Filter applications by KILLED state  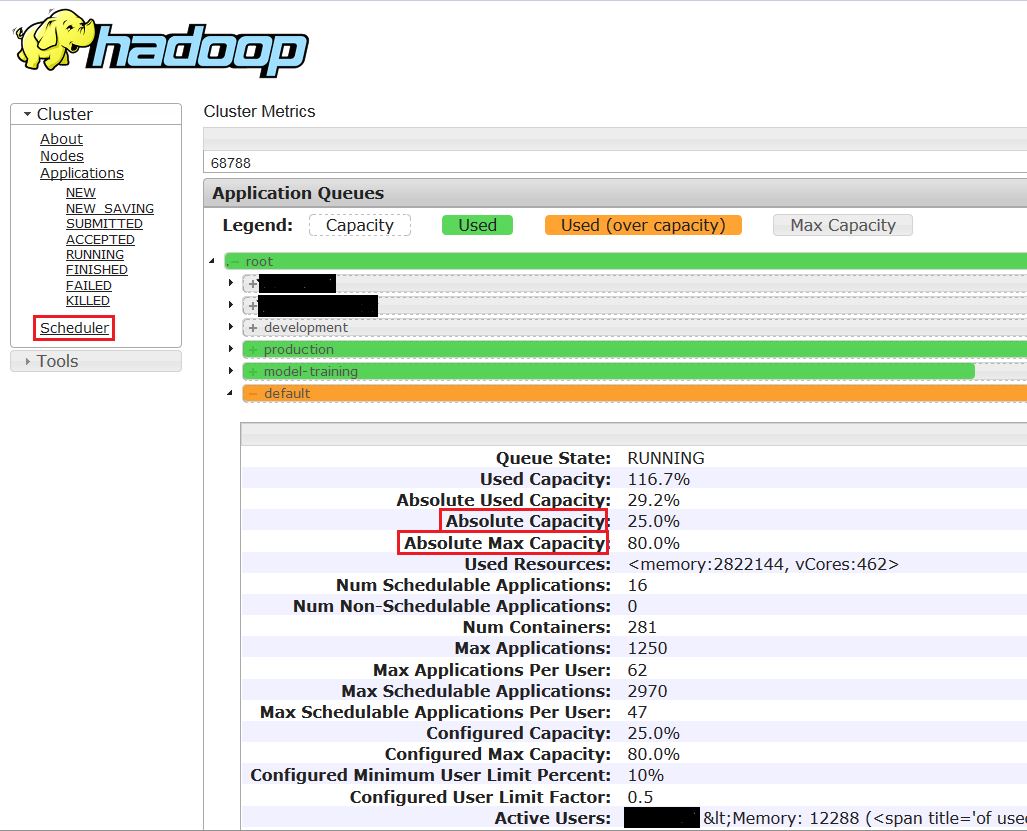tap(87, 300)
